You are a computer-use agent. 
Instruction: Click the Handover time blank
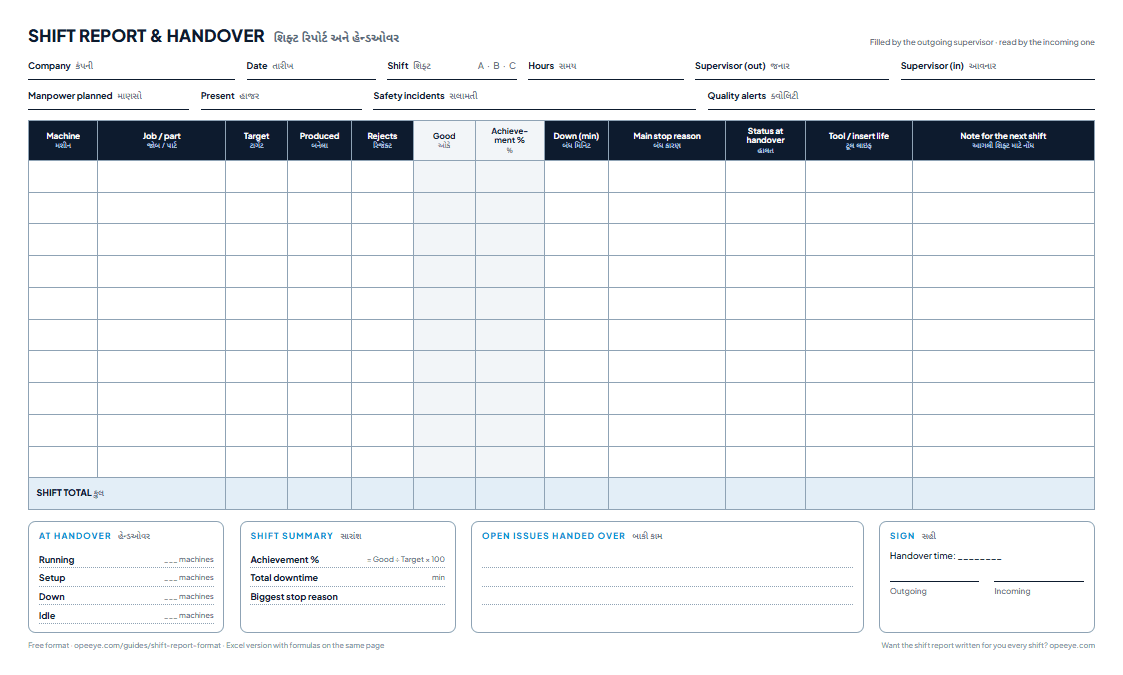tap(979, 557)
